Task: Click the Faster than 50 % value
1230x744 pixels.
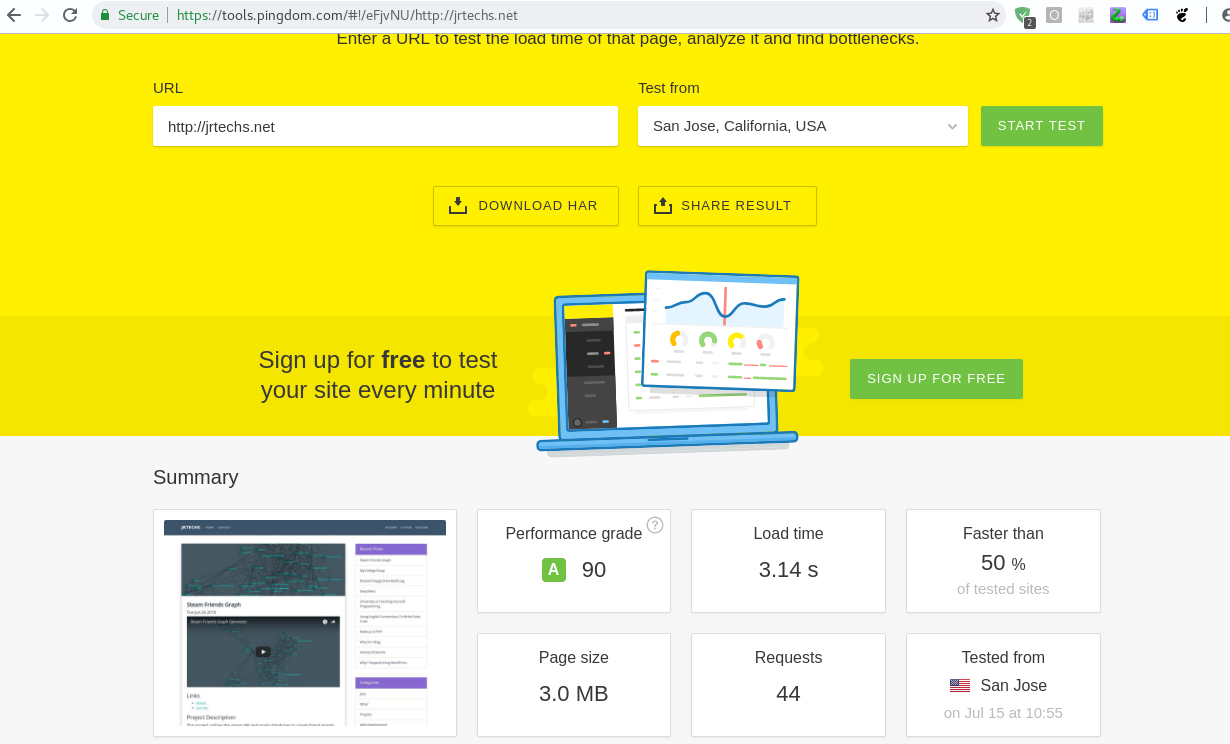Action: click(1003, 563)
